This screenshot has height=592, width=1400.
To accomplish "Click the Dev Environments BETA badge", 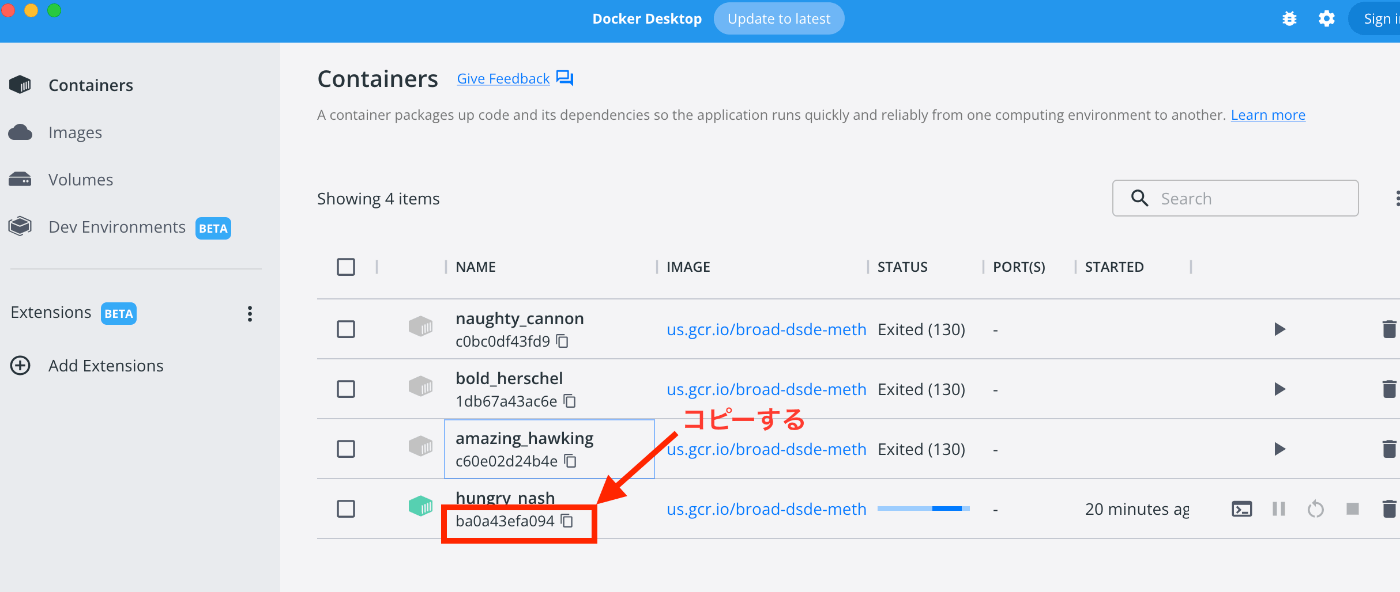I will pos(213,228).
